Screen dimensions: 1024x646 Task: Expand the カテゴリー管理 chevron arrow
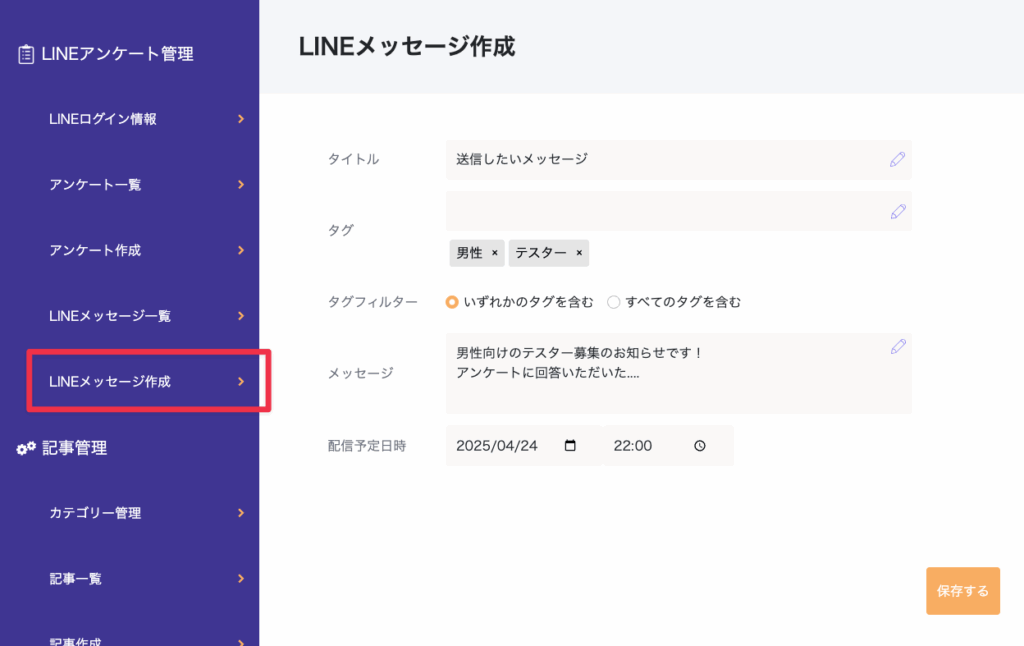[241, 513]
